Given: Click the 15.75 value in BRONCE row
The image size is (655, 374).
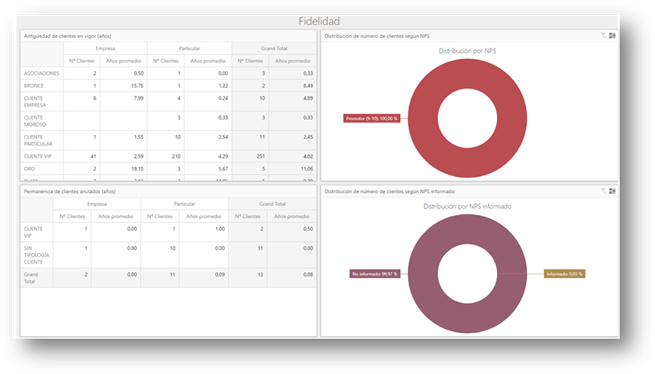Looking at the screenshot, I should point(137,86).
